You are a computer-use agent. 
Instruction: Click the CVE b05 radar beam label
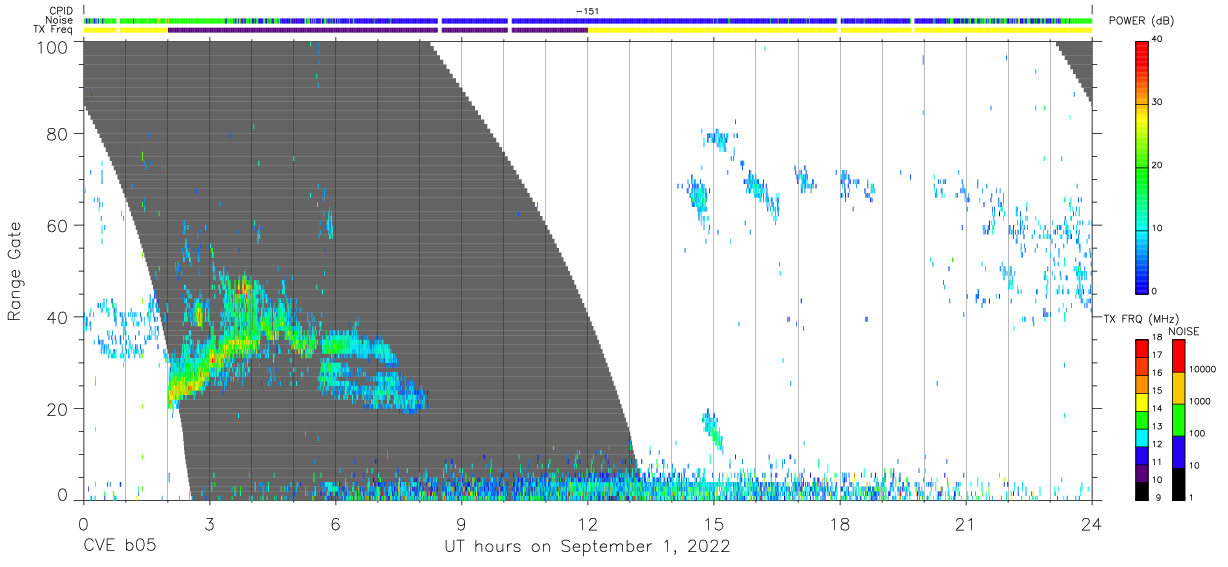[119, 547]
